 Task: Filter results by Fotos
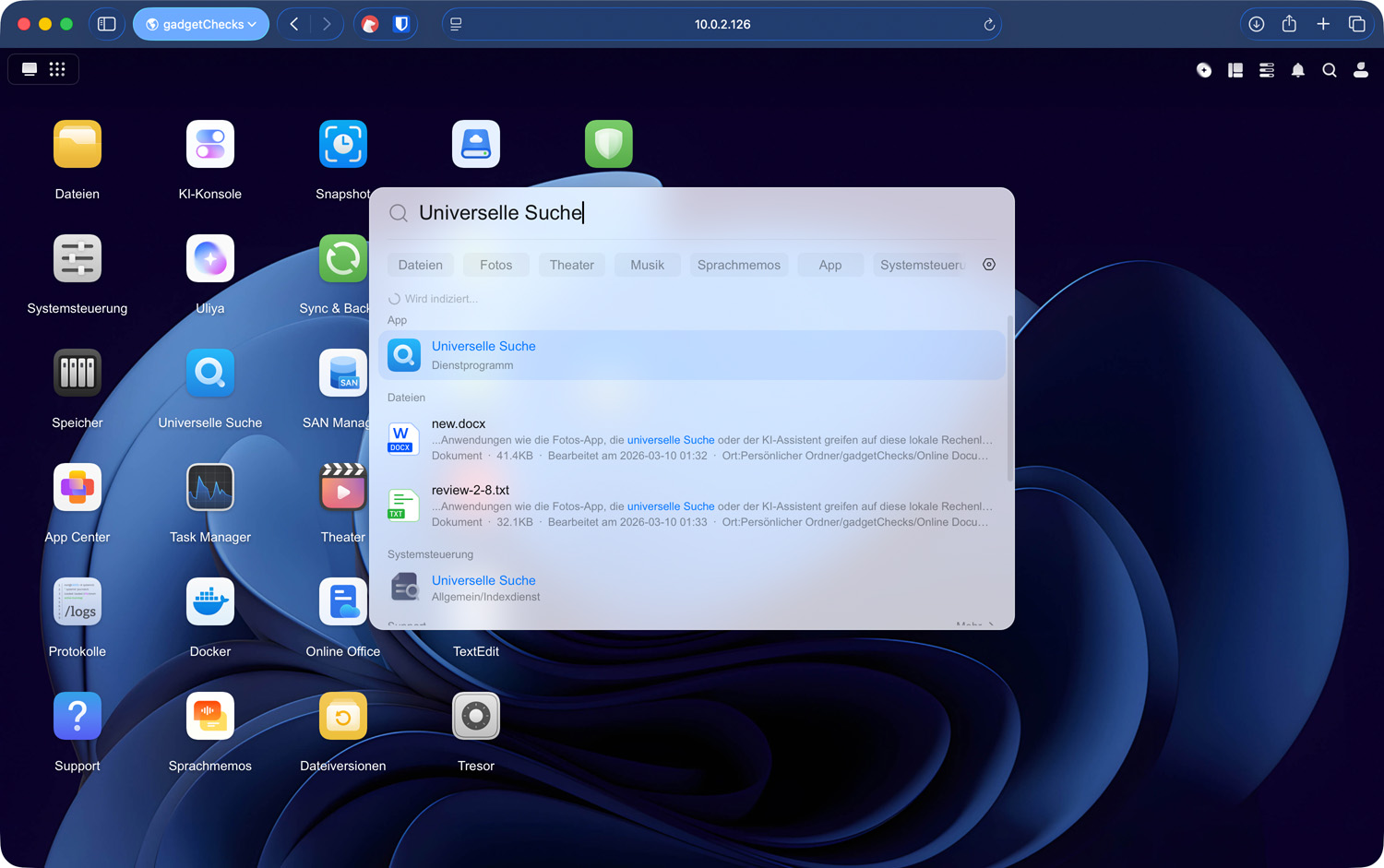click(495, 265)
